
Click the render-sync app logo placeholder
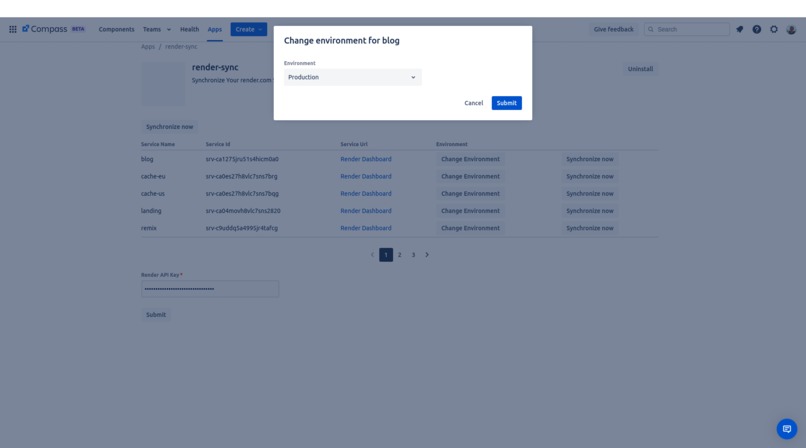163,84
